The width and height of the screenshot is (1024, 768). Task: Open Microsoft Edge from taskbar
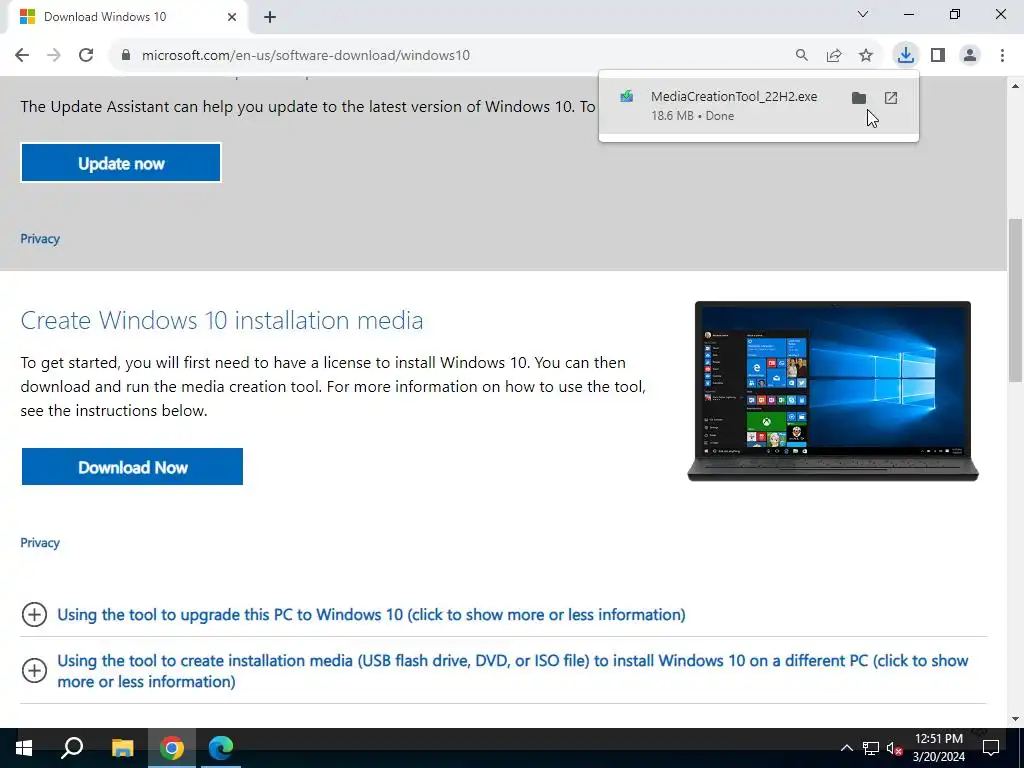(x=221, y=748)
